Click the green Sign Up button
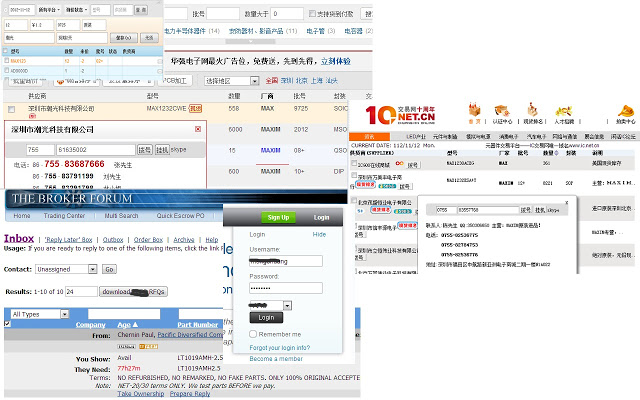The width and height of the screenshot is (640, 400). tap(278, 217)
